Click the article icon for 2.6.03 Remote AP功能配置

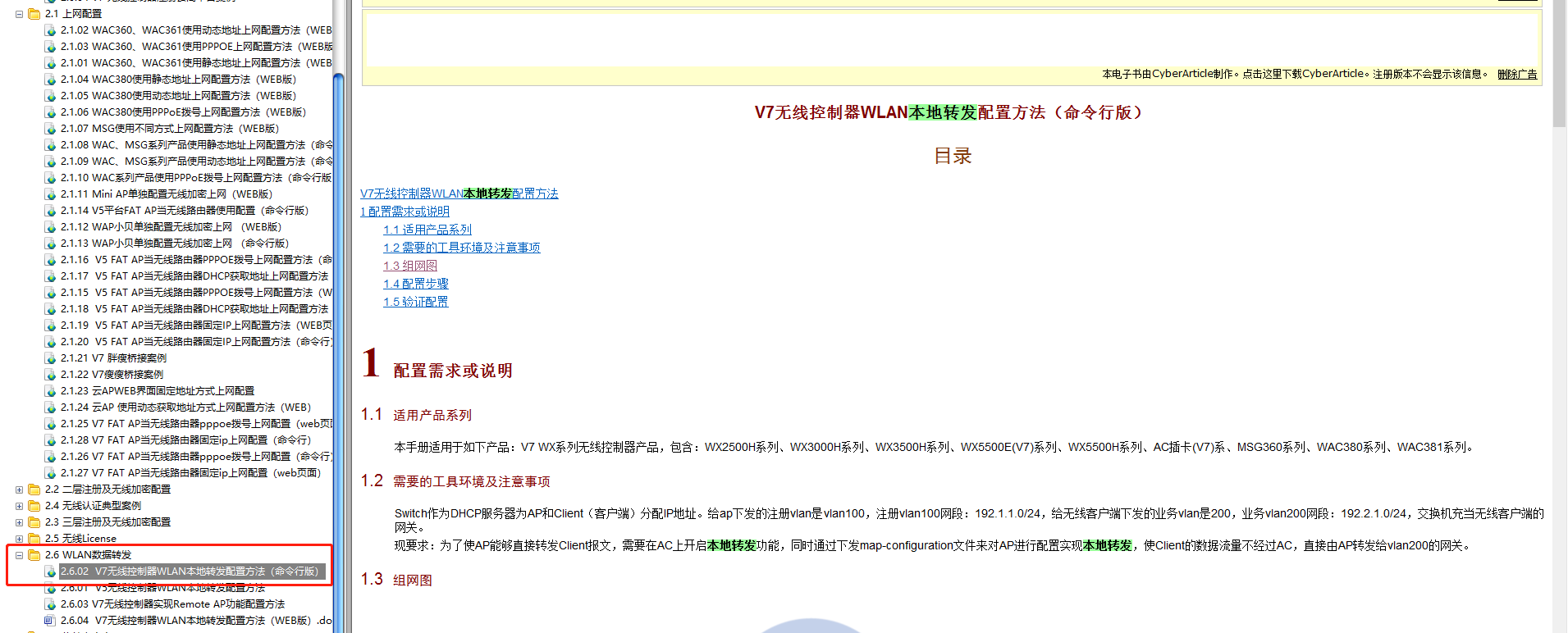click(x=50, y=604)
